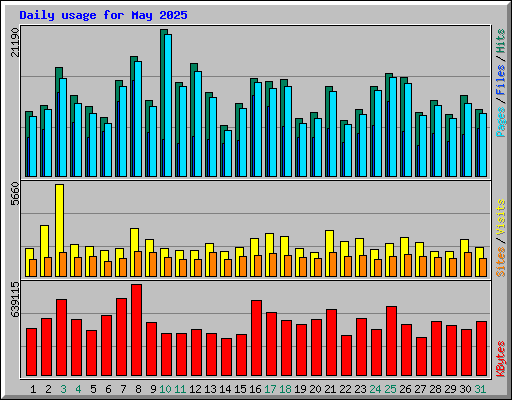Click the red KBytes bar for day 16

[x=256, y=338]
